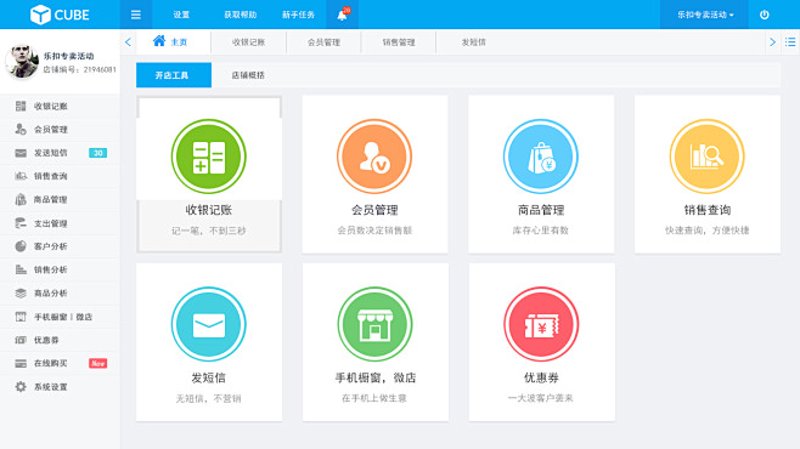Click 商品管理 card title

541,210
